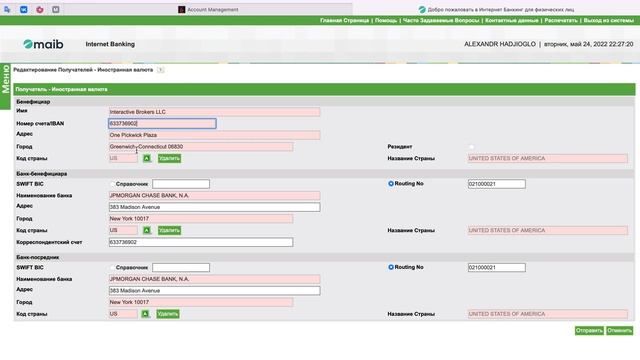The height and width of the screenshot is (360, 640).
Task: Click Адрес field in Банк-посредник
Action: 214,291
